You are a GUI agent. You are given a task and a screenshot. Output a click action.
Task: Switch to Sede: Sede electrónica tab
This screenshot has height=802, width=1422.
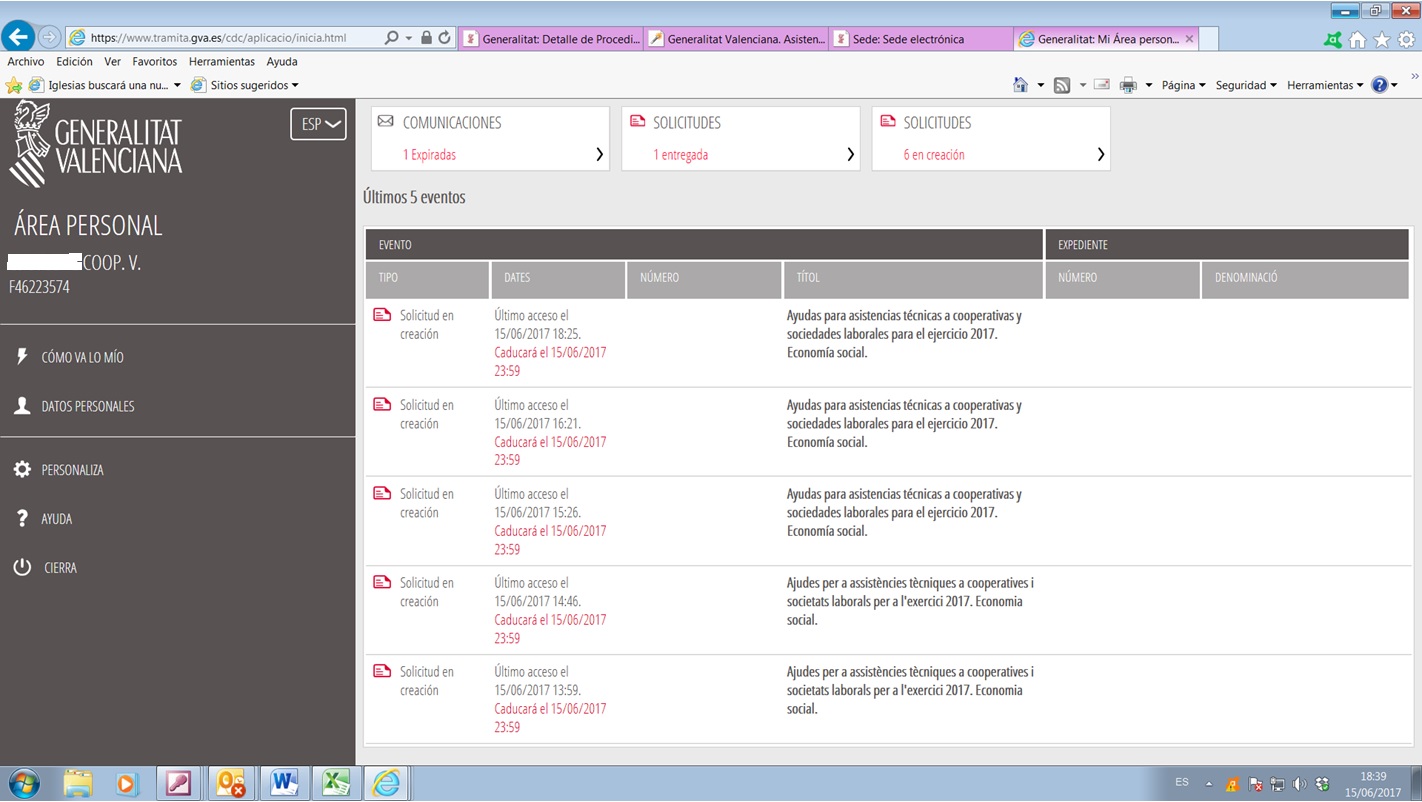click(921, 39)
